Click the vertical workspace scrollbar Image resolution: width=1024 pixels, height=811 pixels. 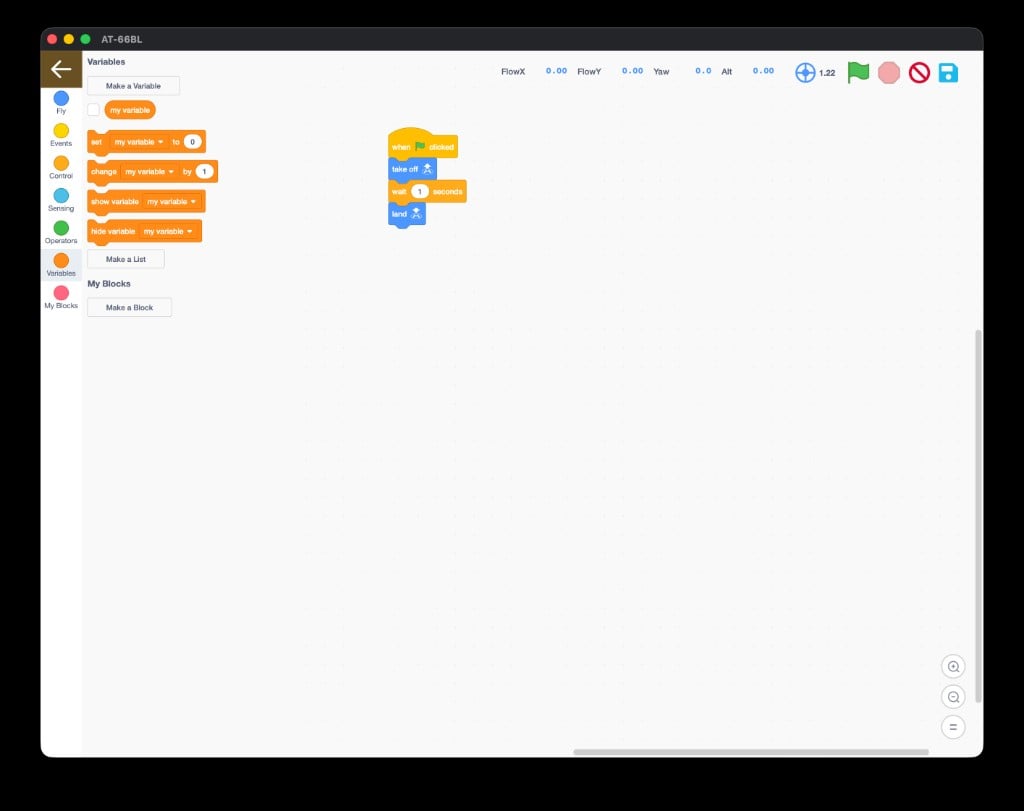tap(978, 516)
